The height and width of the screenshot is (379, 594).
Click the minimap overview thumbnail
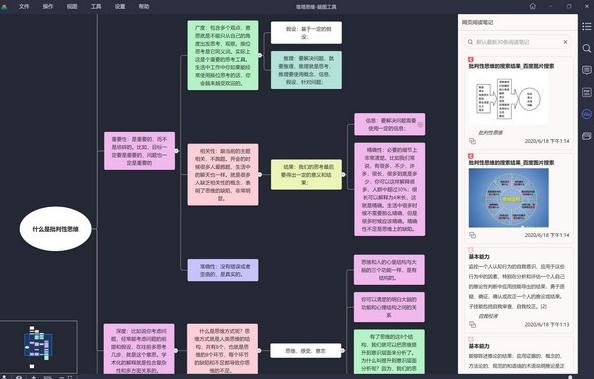coord(39,347)
